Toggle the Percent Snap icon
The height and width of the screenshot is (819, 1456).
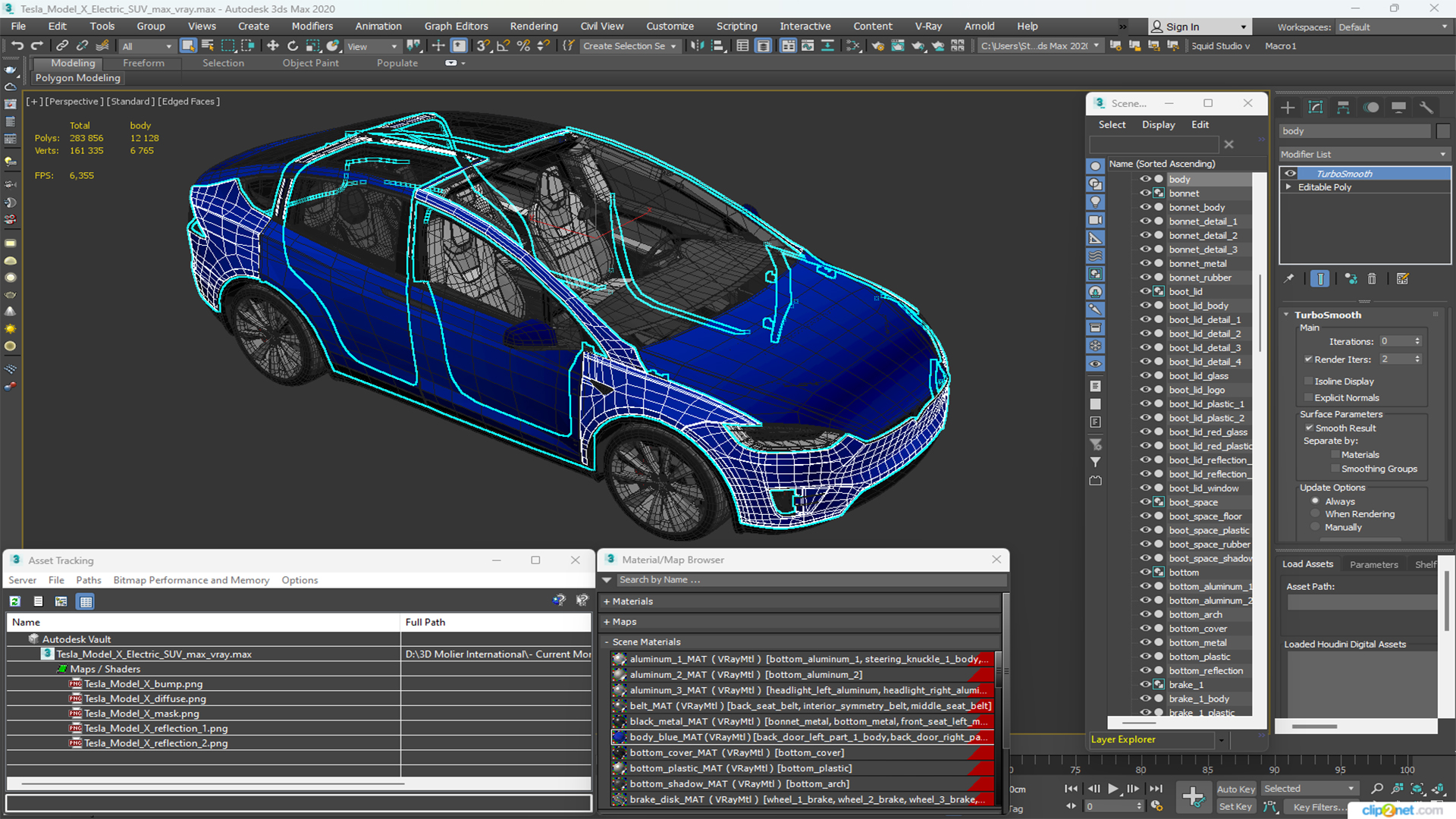tap(523, 46)
